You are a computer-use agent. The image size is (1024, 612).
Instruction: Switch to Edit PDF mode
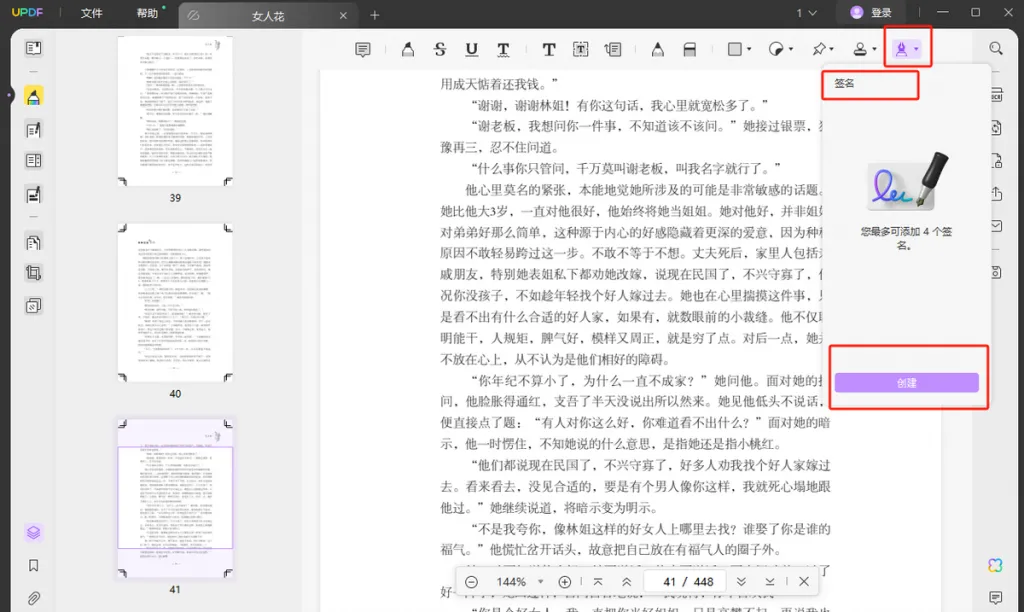(33, 130)
